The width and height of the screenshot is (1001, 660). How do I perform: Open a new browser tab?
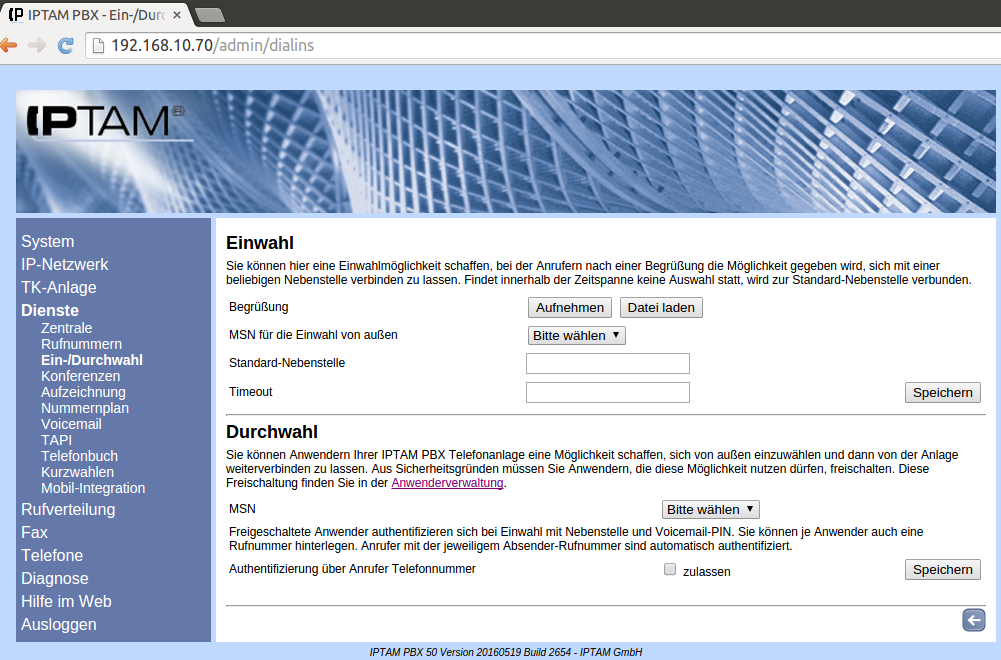pyautogui.click(x=209, y=14)
